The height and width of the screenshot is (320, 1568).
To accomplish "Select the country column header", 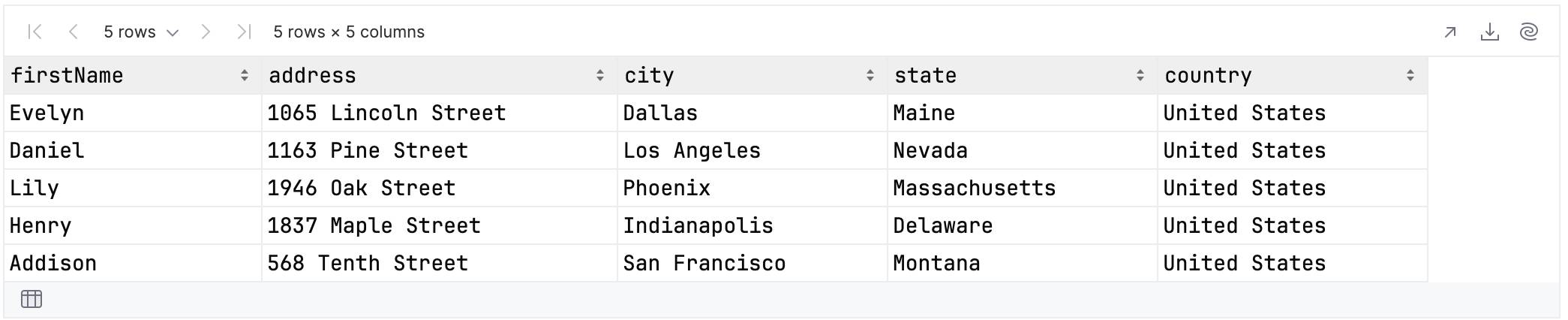I will [x=1293, y=75].
